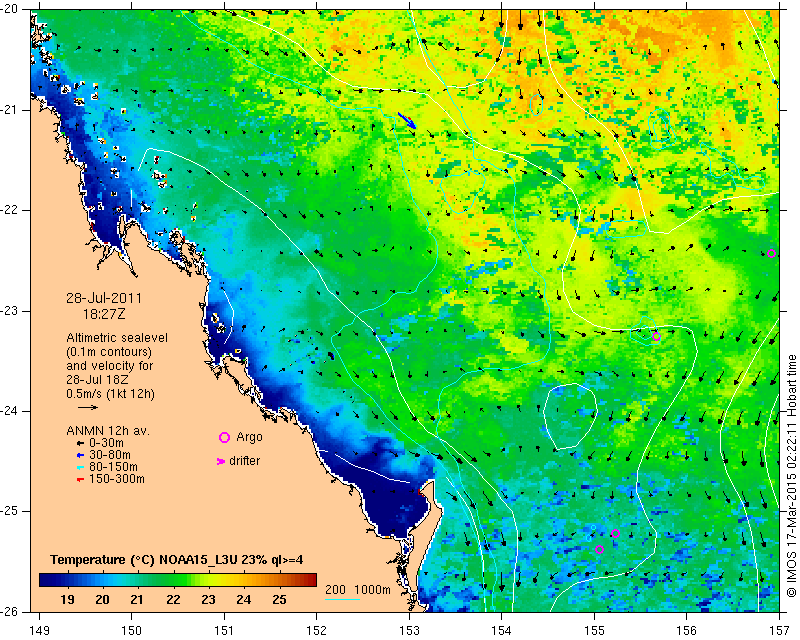Click the longitude axis label 153
Image resolution: width=800 pixels, height=640 pixels.
click(x=409, y=630)
